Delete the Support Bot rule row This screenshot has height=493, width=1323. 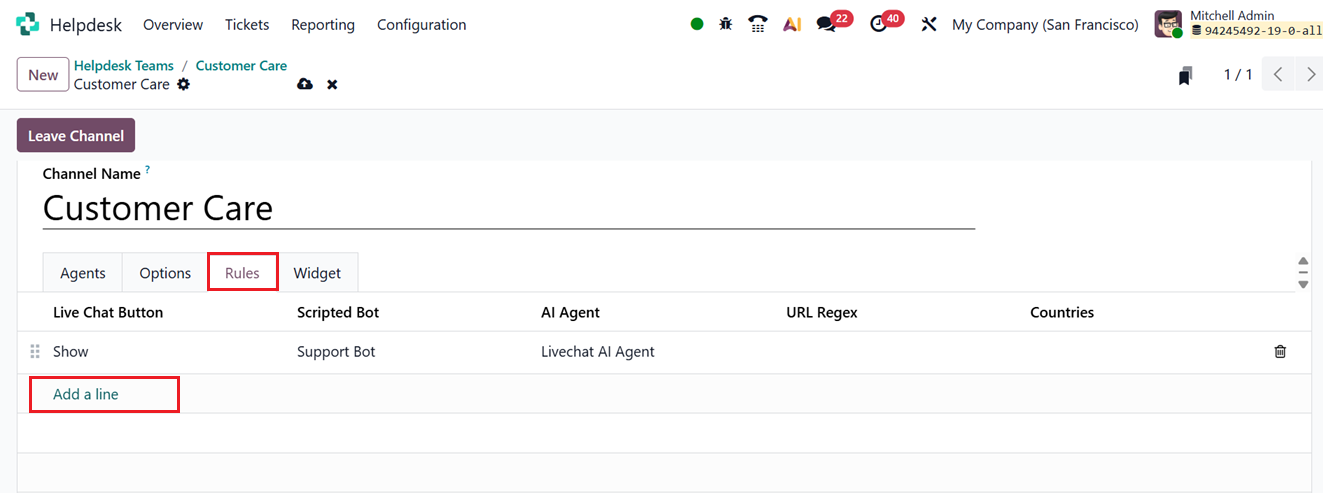1280,352
